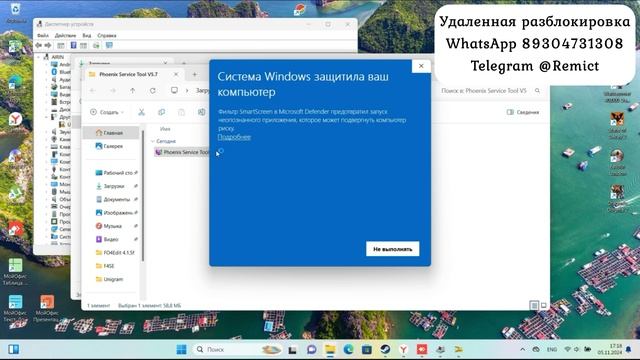The height and width of the screenshot is (360, 640).
Task: Click the search field 'Поиск в: Phoenix Service Tool V5'
Action: 490,91
